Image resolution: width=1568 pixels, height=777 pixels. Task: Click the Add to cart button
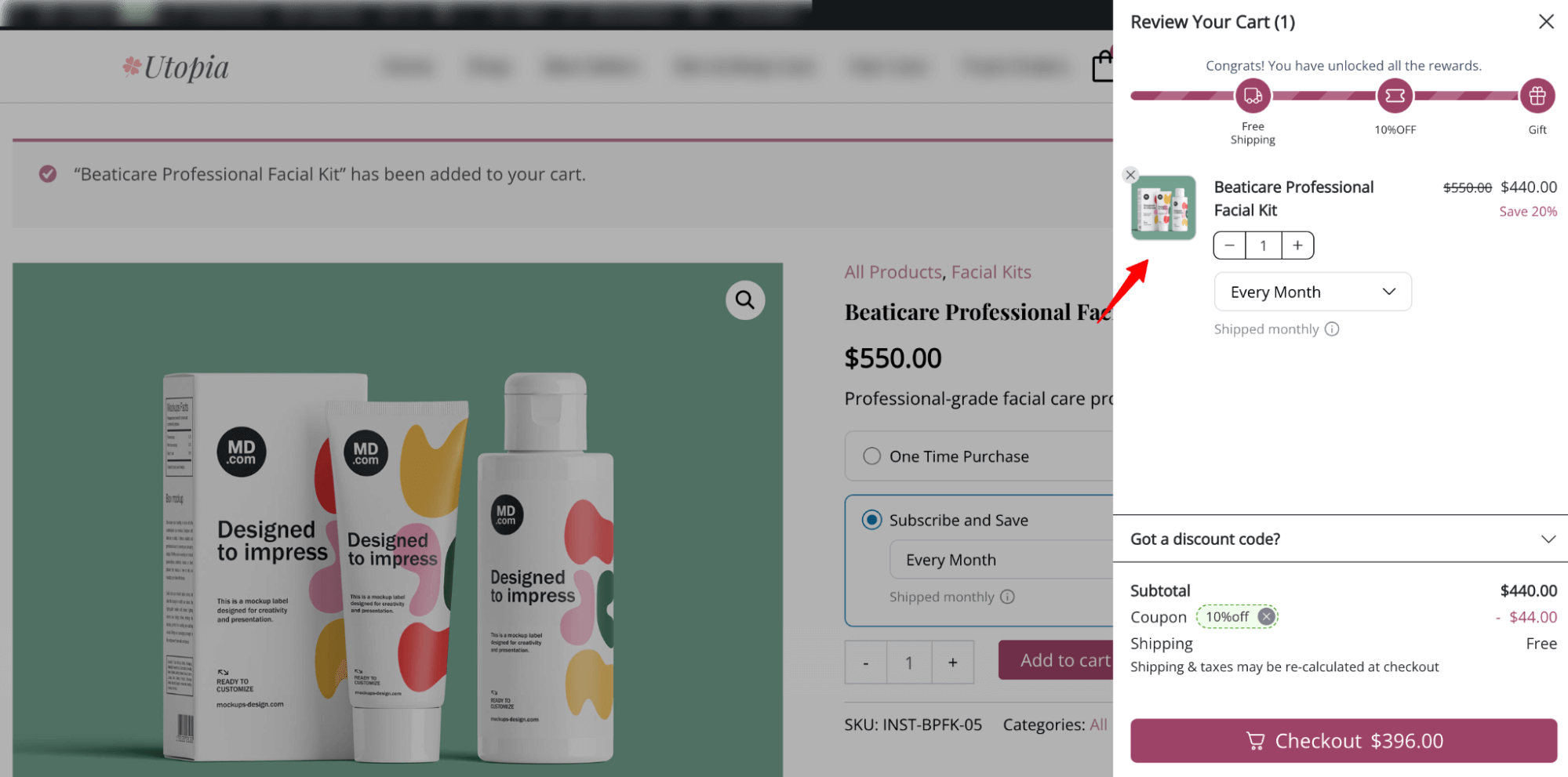[x=1066, y=659]
